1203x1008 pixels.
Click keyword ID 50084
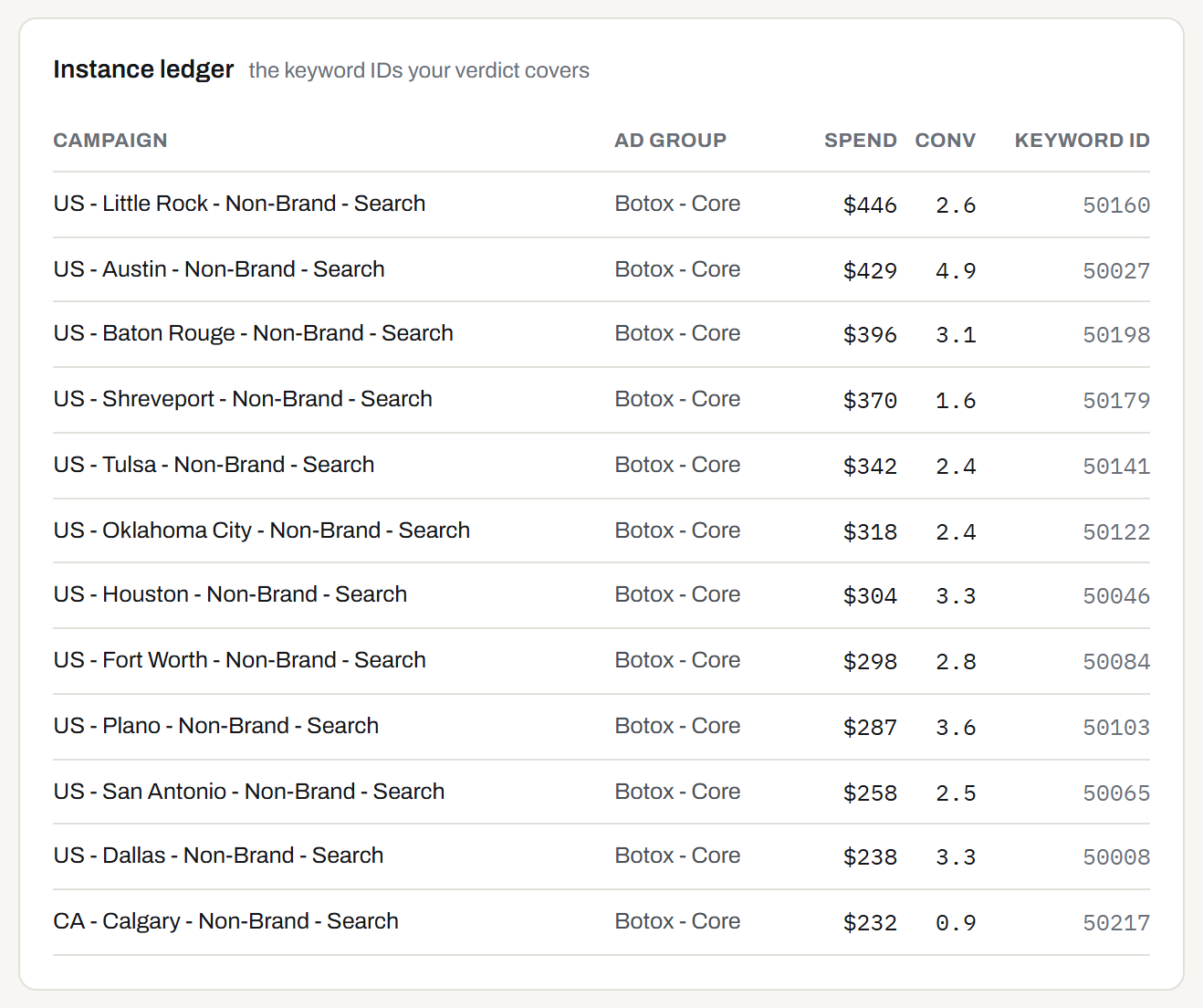coord(1116,662)
